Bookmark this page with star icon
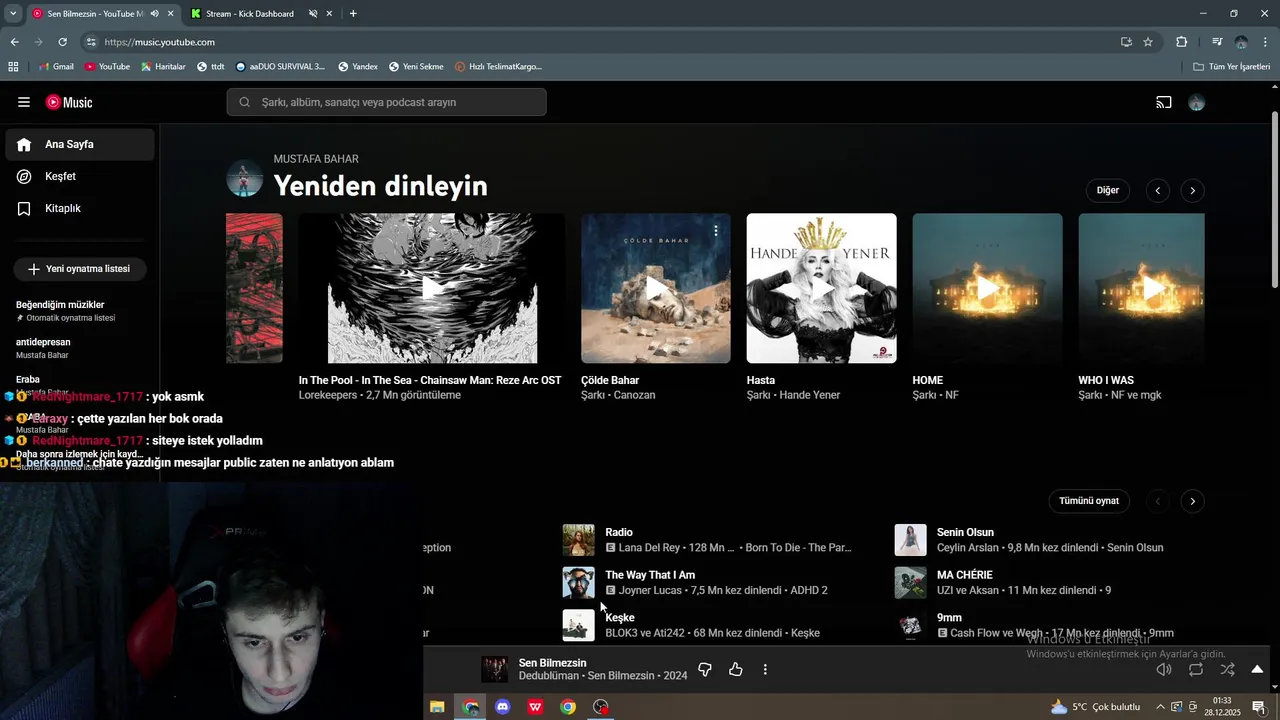The image size is (1280, 720). click(x=1148, y=42)
